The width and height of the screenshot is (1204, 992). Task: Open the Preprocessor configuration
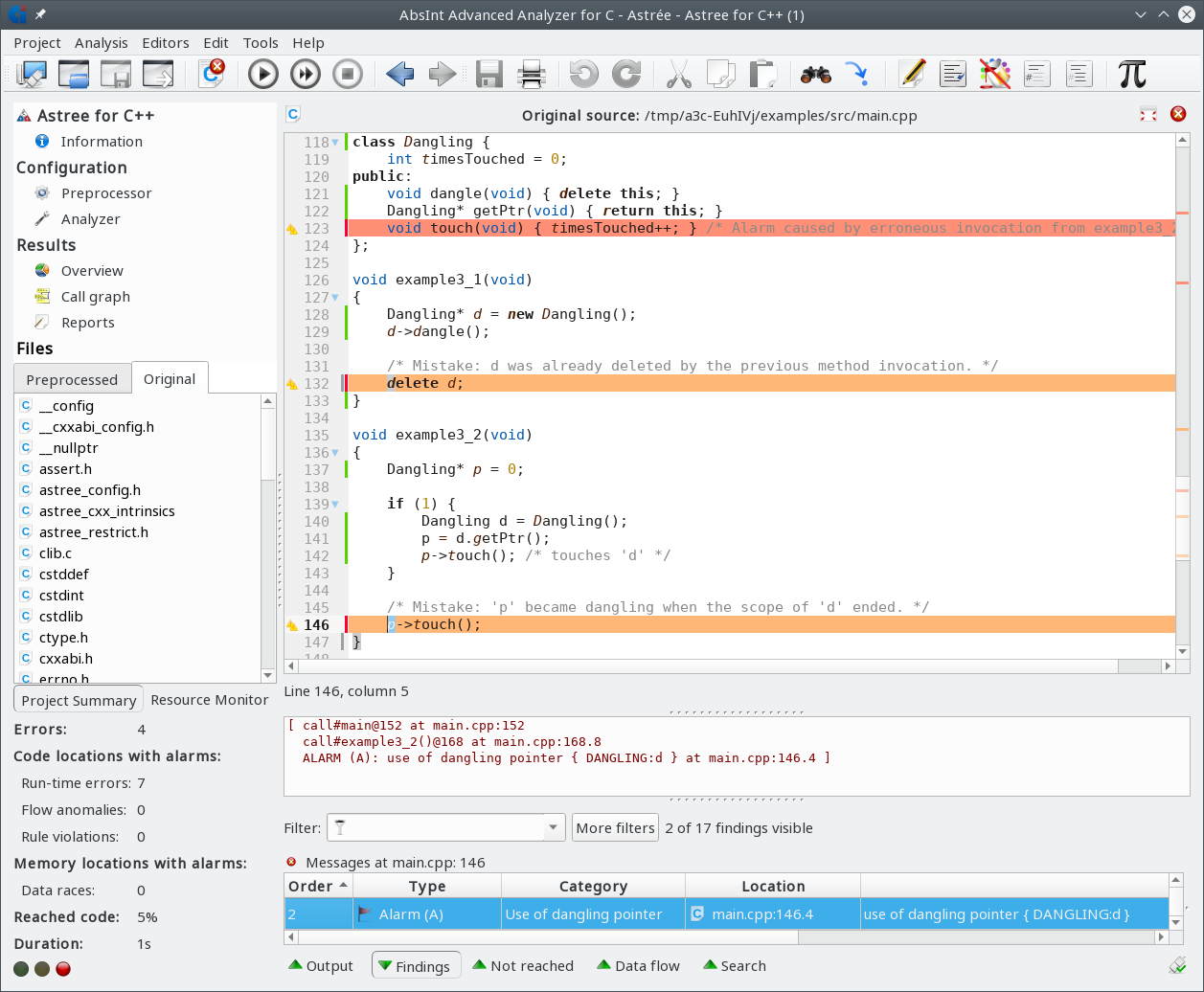point(106,193)
